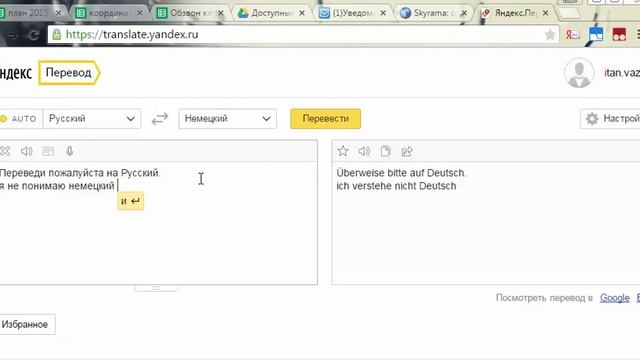Share the translation
Screen dimensions: 640x360
pos(407,151)
